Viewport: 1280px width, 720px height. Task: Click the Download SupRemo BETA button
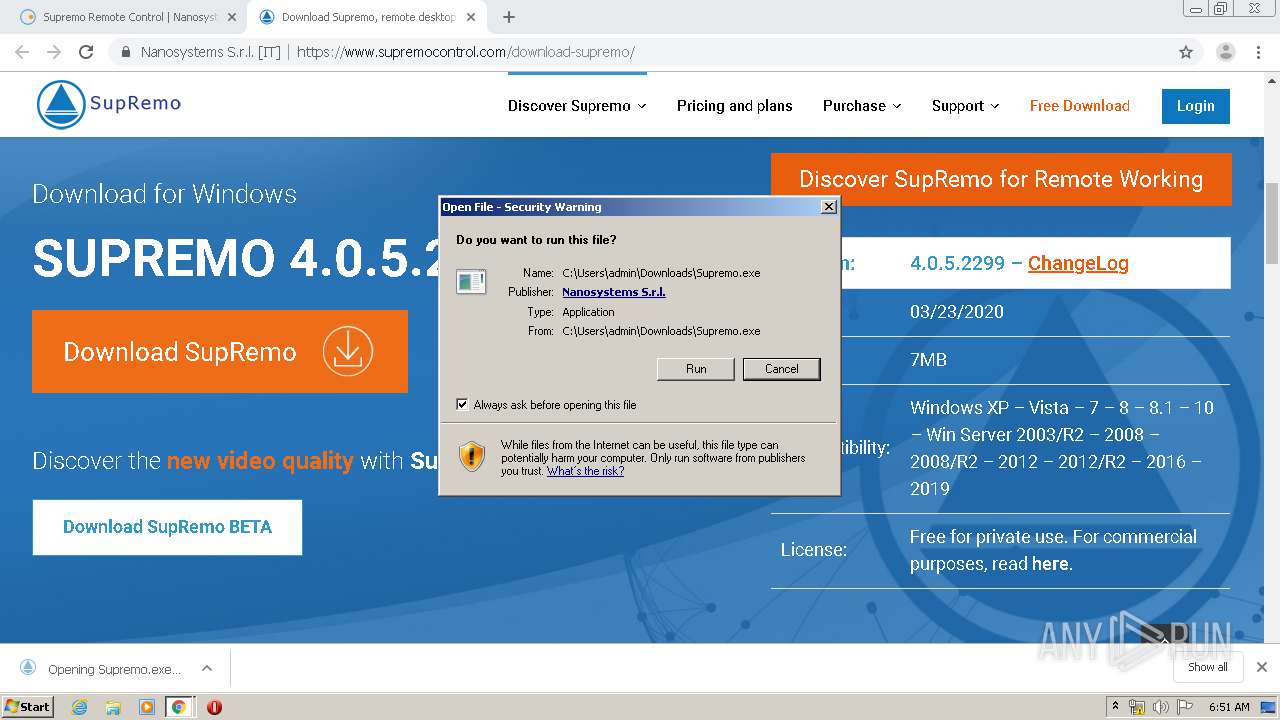167,527
